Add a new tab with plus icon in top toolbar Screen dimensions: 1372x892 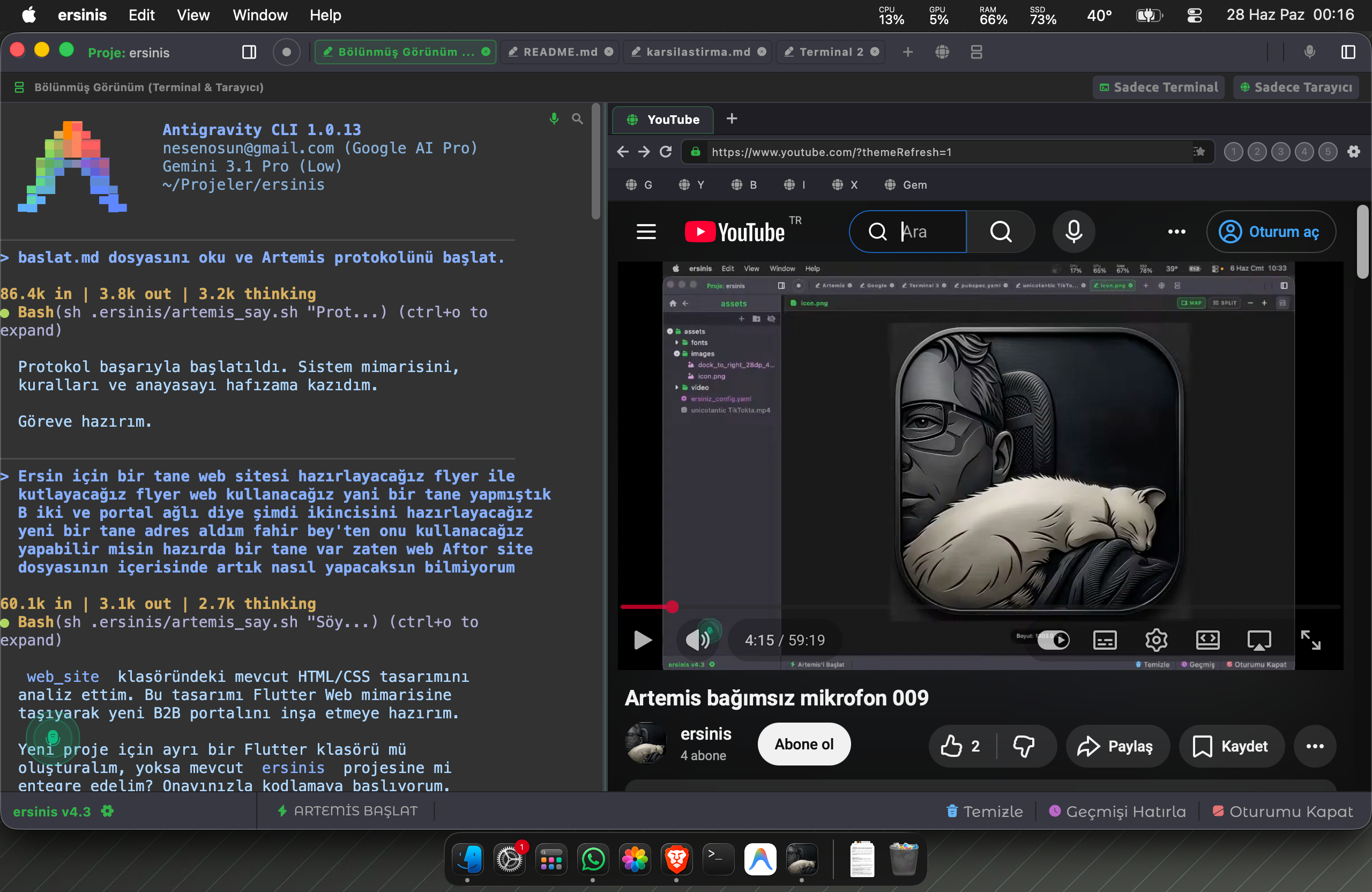(907, 53)
